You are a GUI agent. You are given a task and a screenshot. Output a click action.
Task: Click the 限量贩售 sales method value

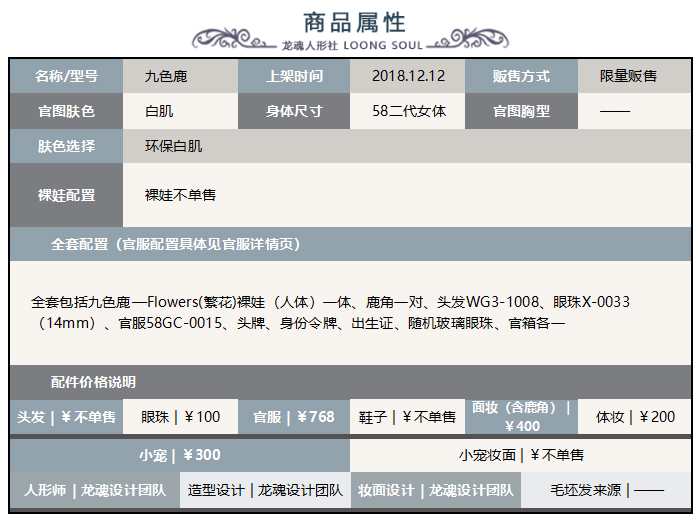click(628, 76)
